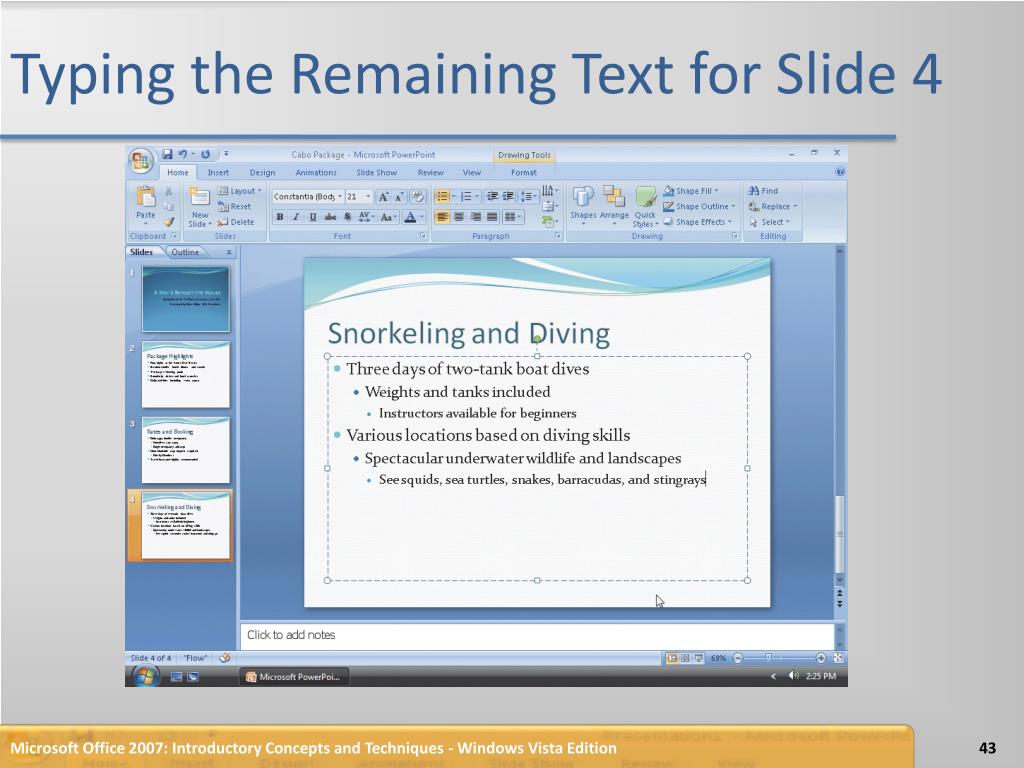Open the round Office button

click(140, 161)
